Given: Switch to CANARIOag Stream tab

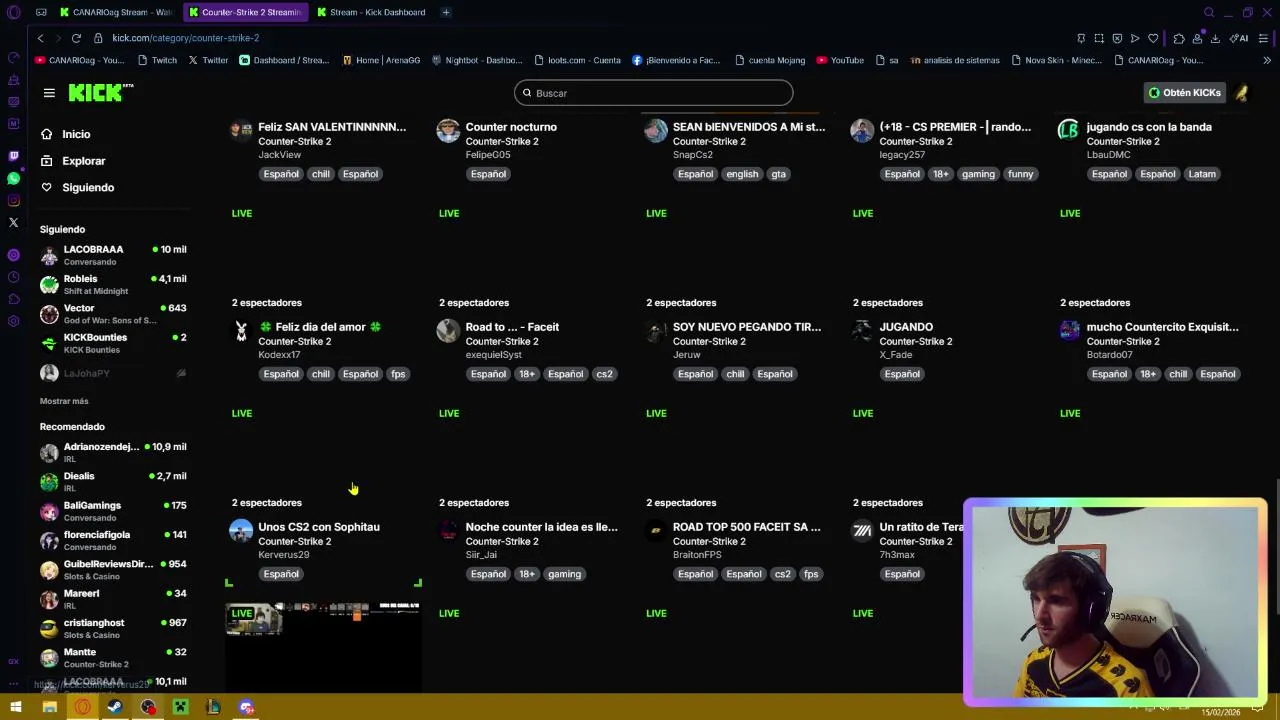Looking at the screenshot, I should click(115, 12).
